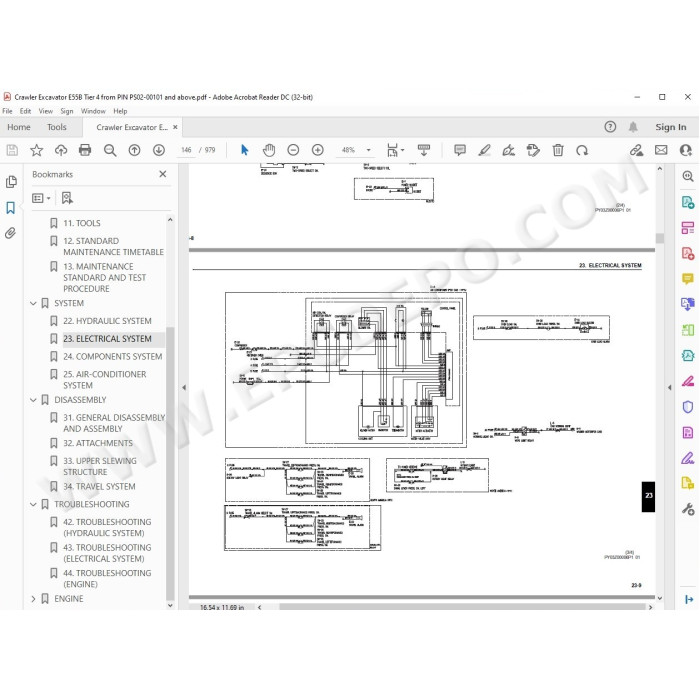
Task: Open bookmark options dropdown
Action: [x=41, y=198]
